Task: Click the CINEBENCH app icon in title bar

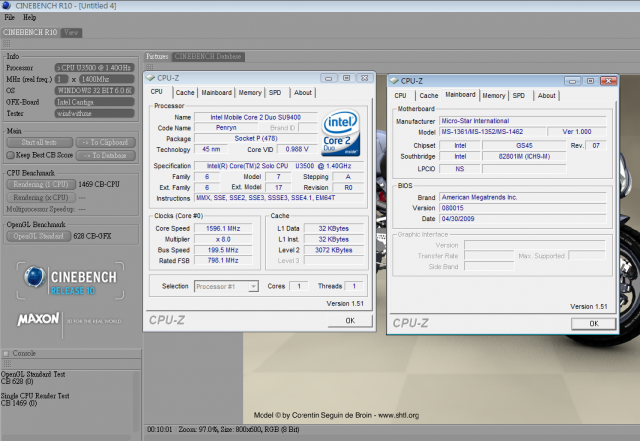Action: click(x=7, y=5)
